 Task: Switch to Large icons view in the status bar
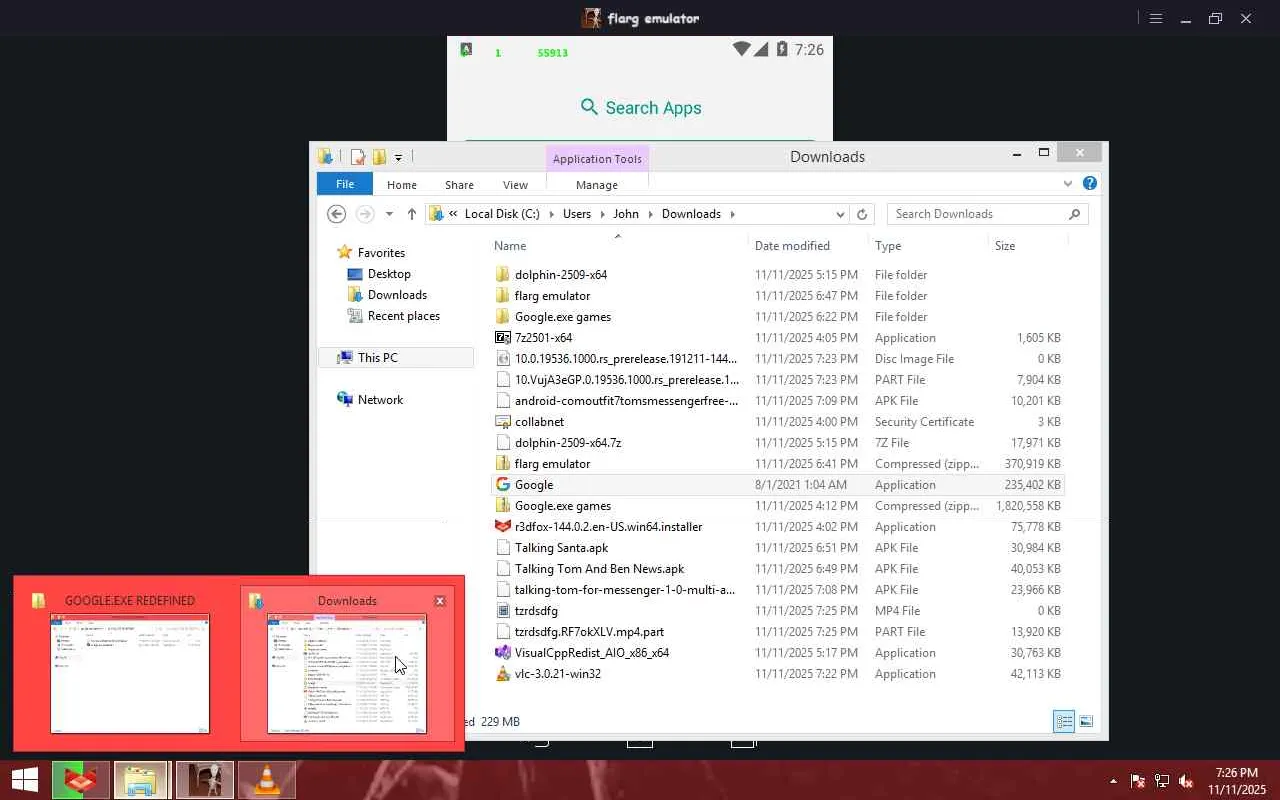pos(1086,721)
